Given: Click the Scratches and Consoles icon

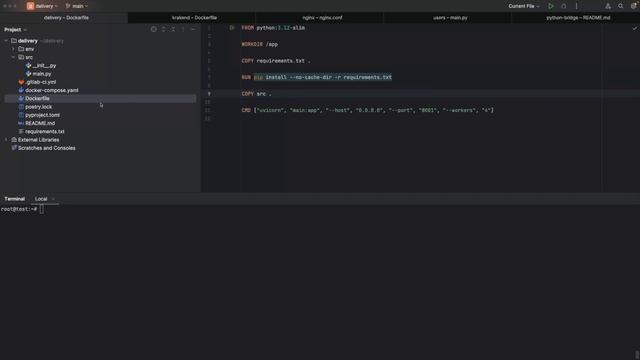Looking at the screenshot, I should pyautogui.click(x=14, y=148).
